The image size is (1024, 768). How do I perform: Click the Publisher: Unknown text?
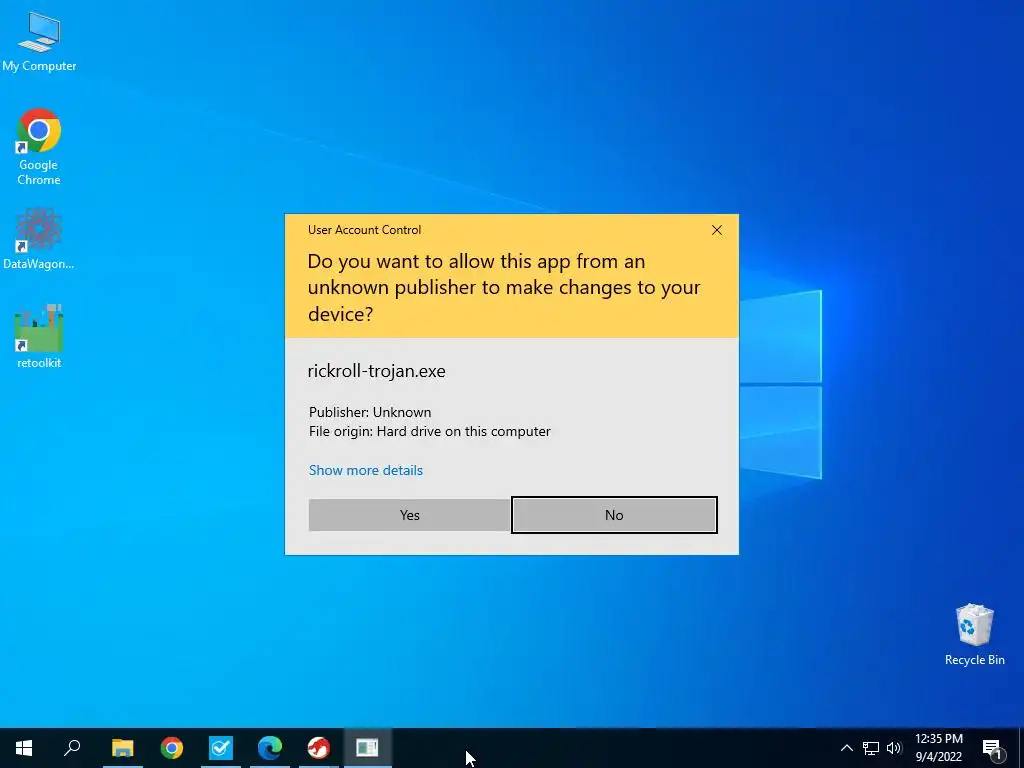370,412
